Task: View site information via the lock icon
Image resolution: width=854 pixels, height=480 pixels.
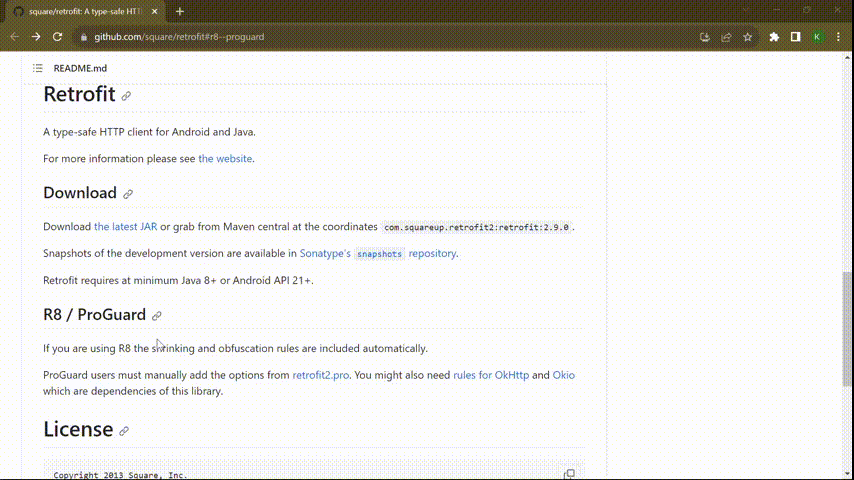Action: pos(83,37)
